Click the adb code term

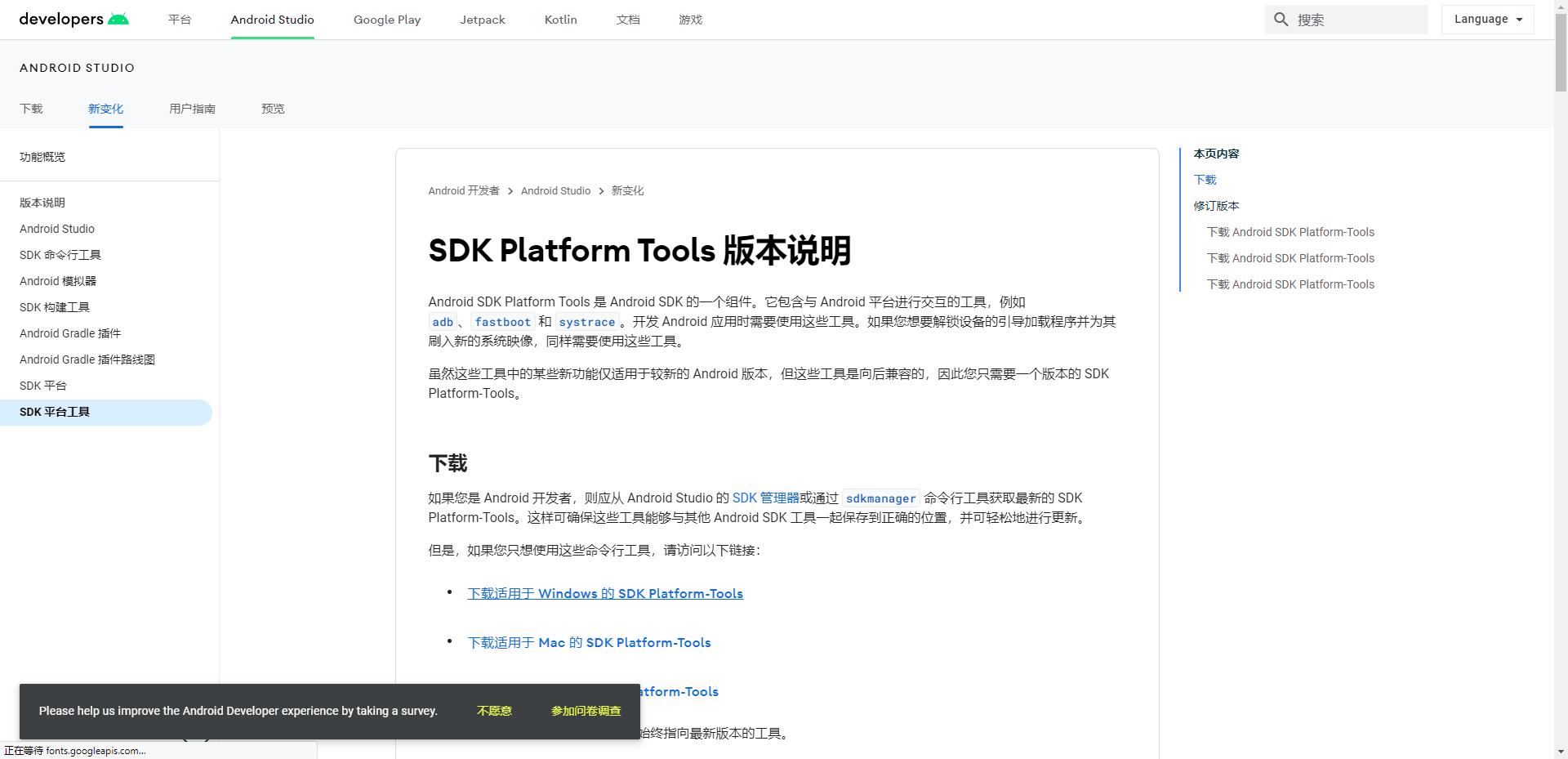(443, 322)
